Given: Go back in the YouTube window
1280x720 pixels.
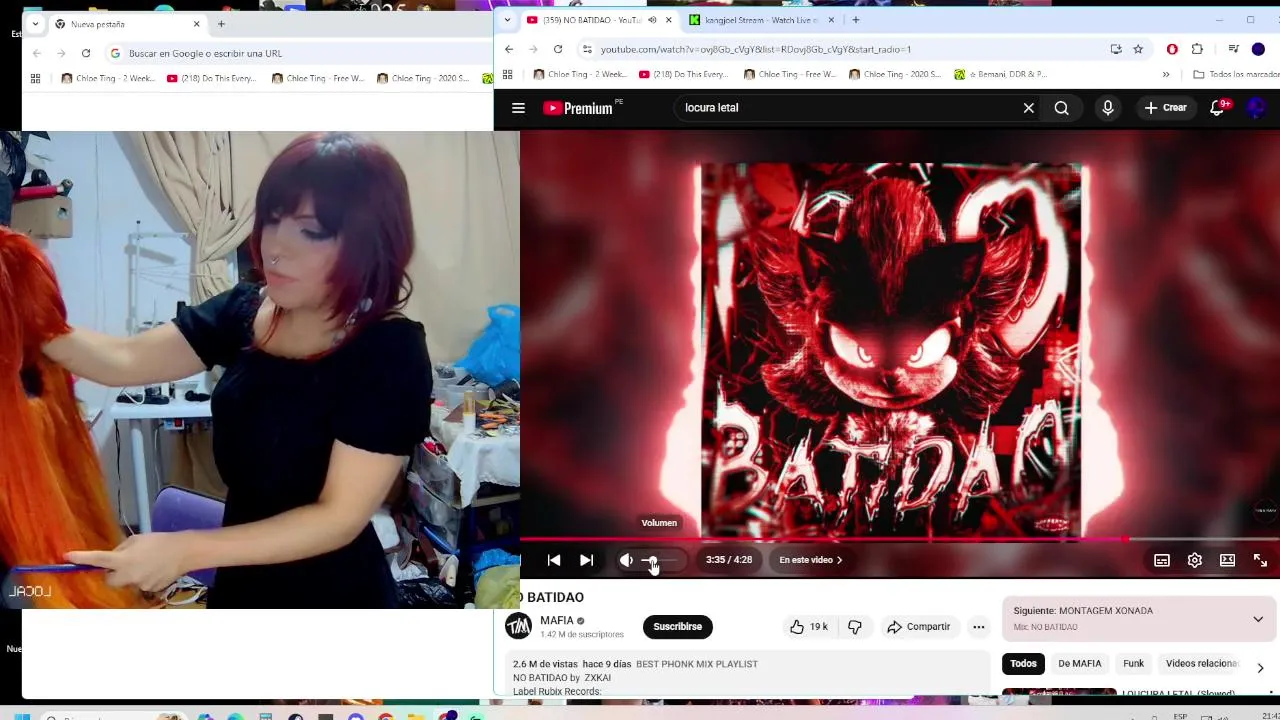Looking at the screenshot, I should pos(509,49).
